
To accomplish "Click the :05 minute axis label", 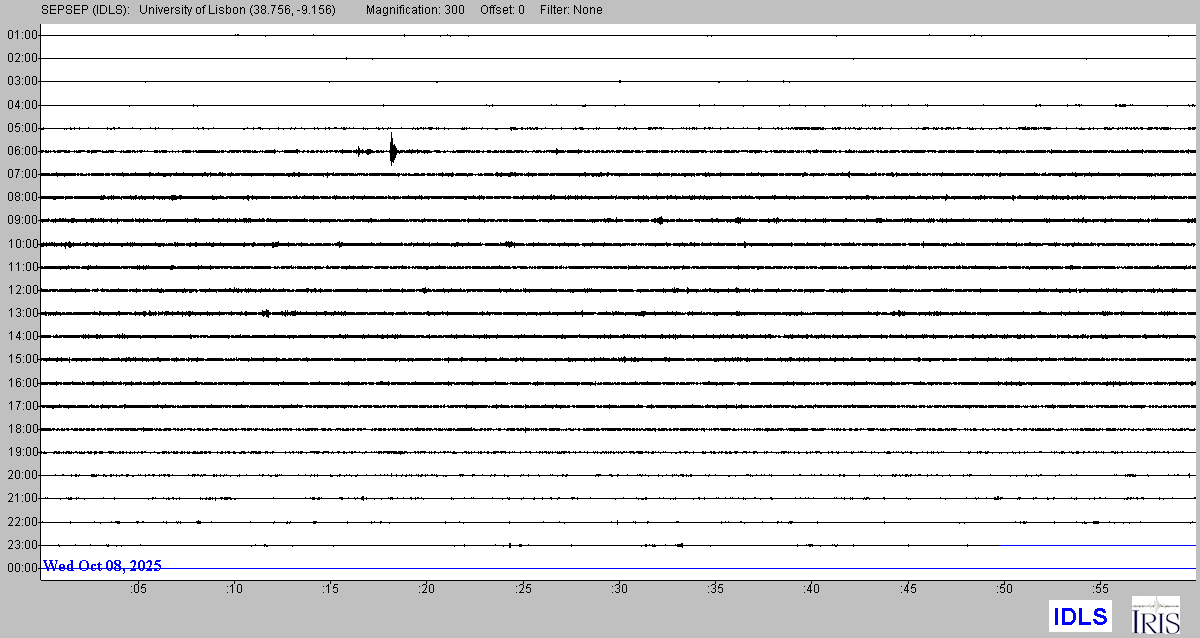I will pyautogui.click(x=138, y=589).
